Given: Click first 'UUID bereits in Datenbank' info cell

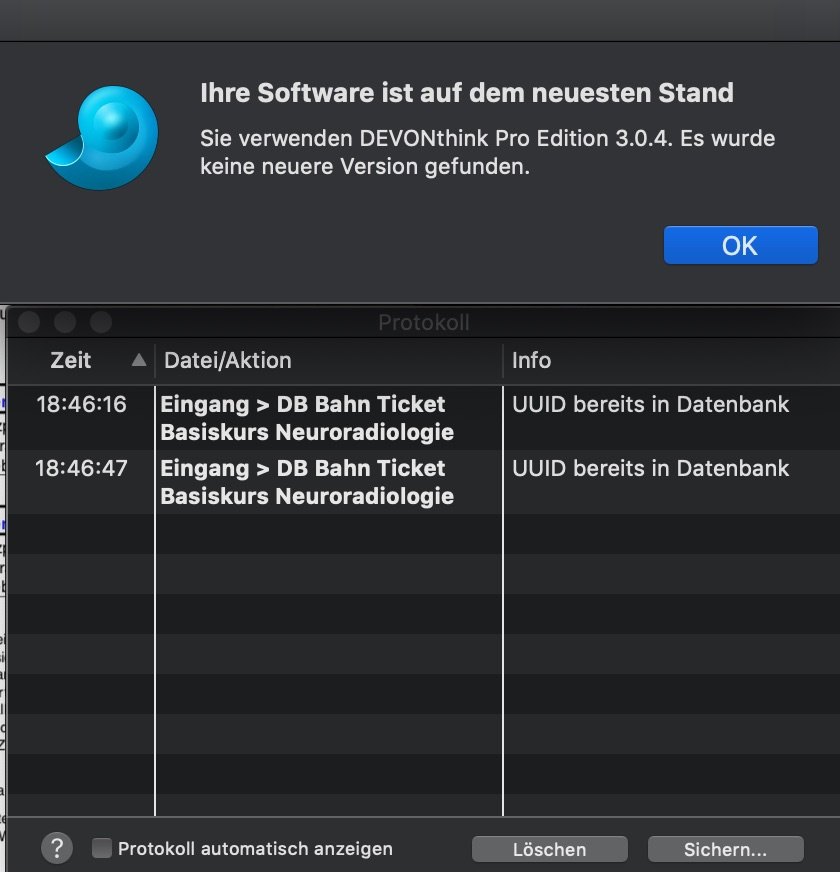Looking at the screenshot, I should [650, 405].
